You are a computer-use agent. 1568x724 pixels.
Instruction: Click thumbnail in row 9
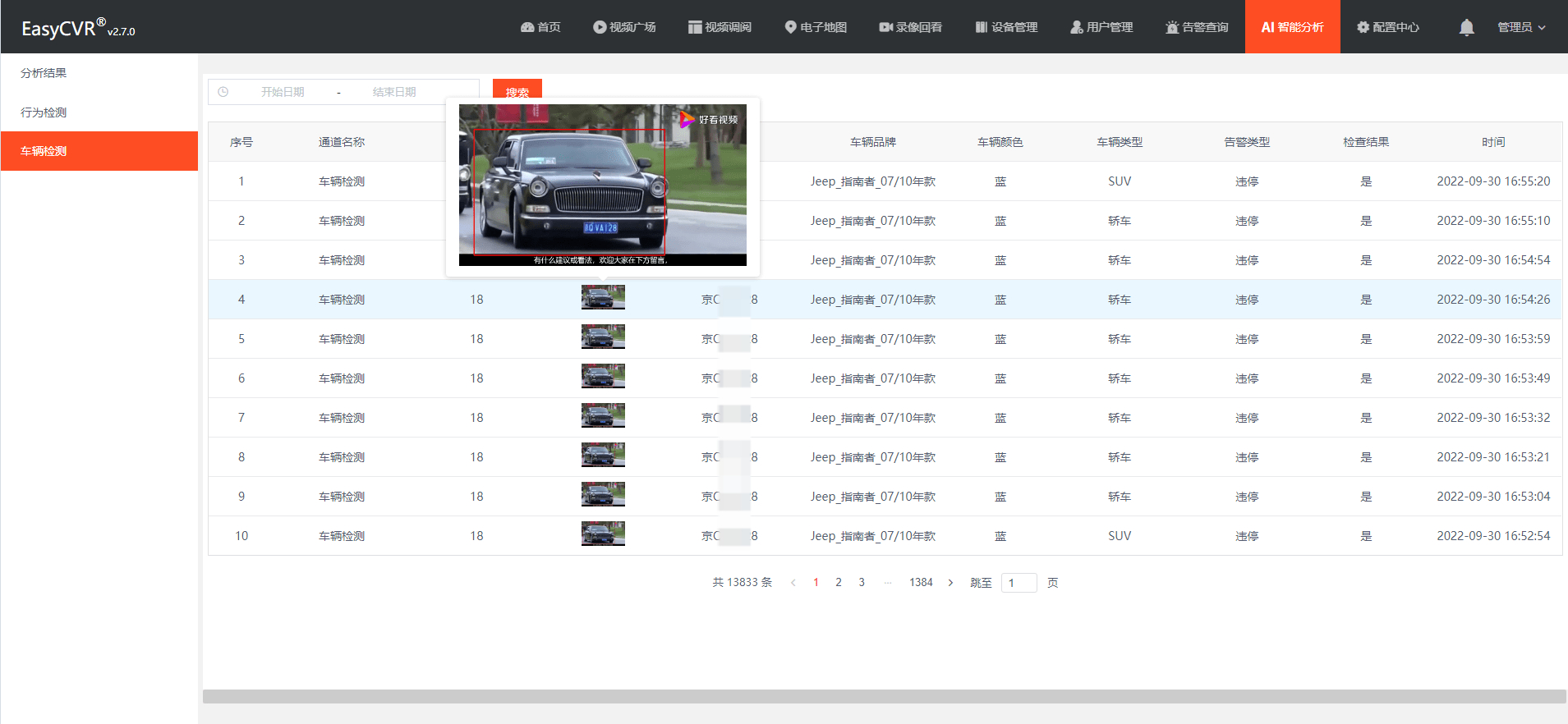pyautogui.click(x=603, y=494)
